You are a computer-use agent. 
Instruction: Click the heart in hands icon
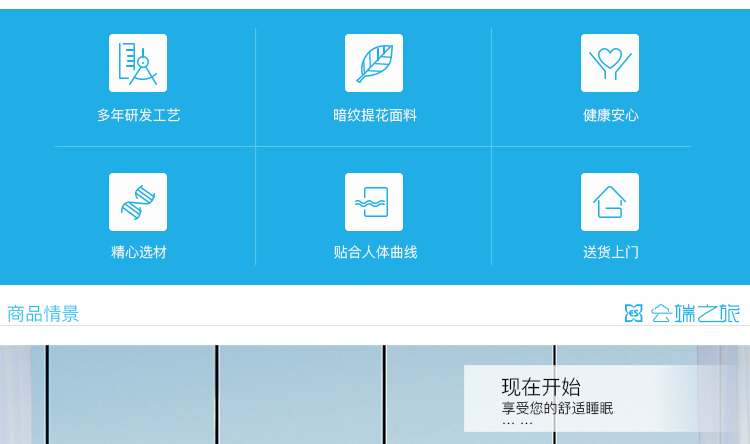(610, 63)
